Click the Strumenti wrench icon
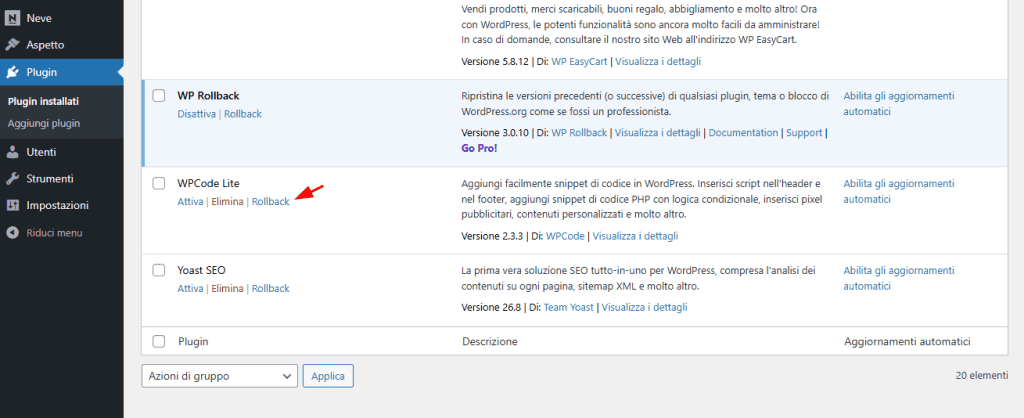The width and height of the screenshot is (1024, 418). click(x=12, y=178)
